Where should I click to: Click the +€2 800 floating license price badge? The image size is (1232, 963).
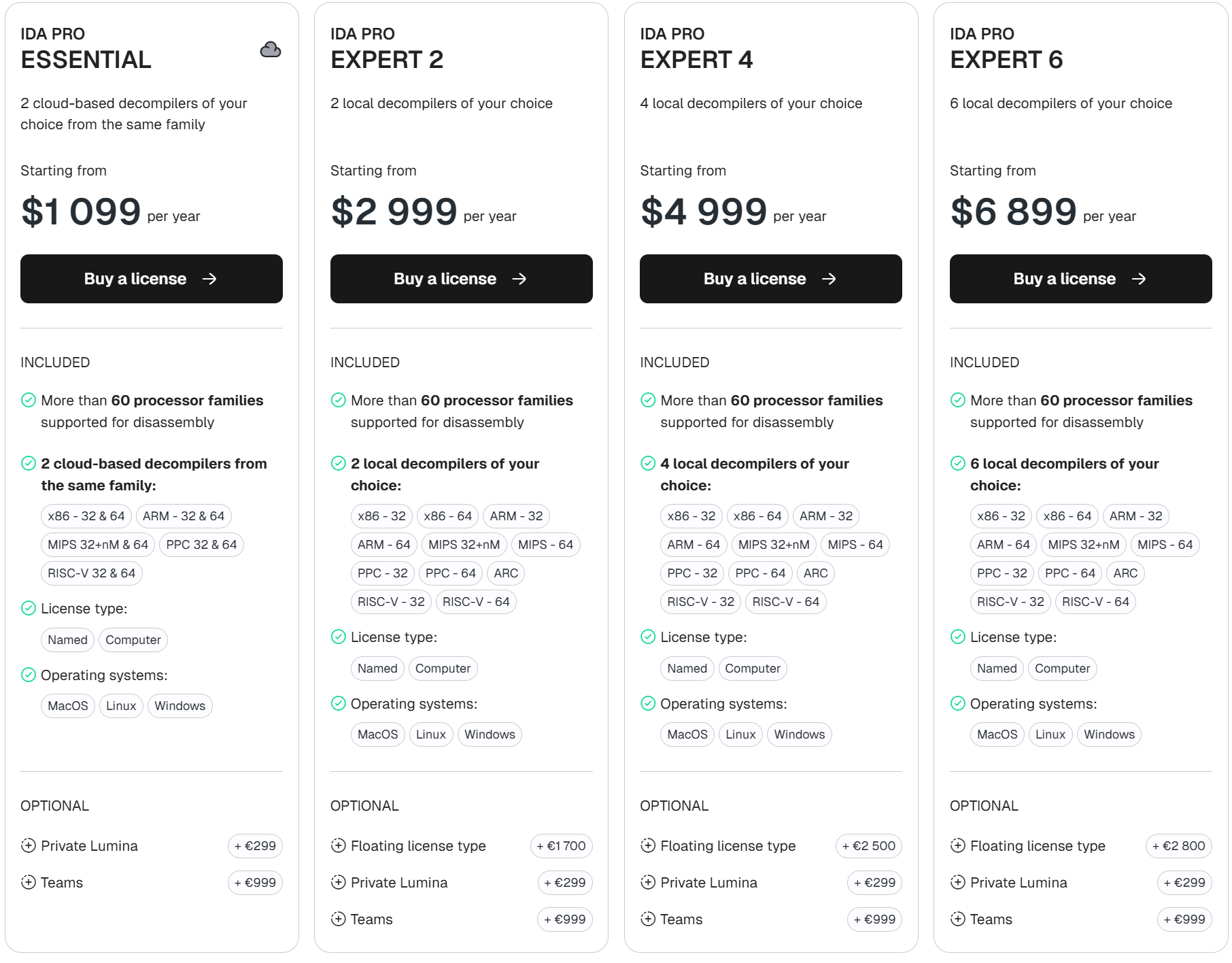click(1178, 846)
